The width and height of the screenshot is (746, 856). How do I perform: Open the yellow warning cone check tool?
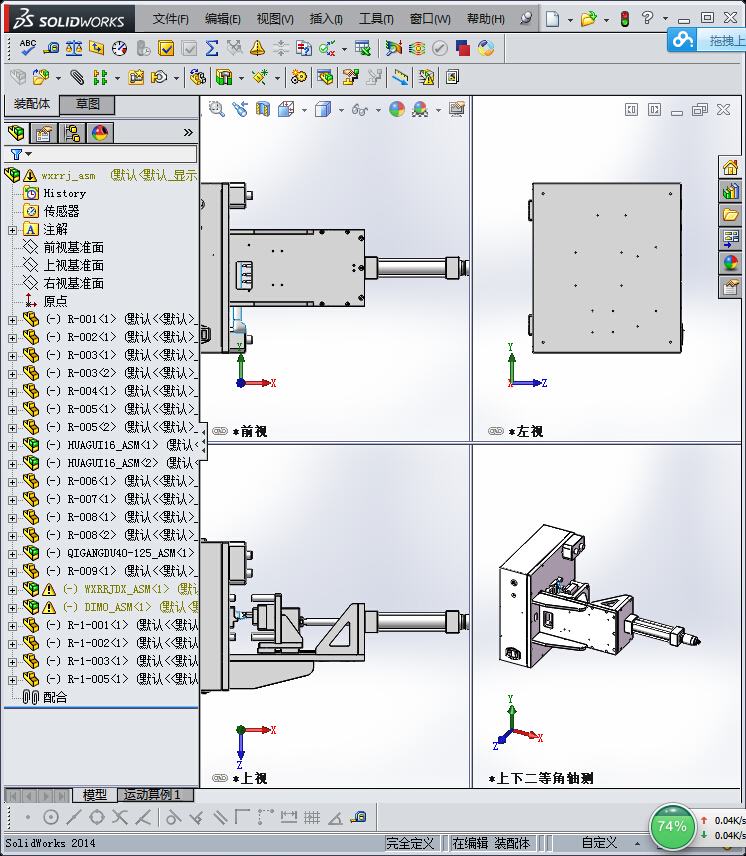pyautogui.click(x=257, y=49)
